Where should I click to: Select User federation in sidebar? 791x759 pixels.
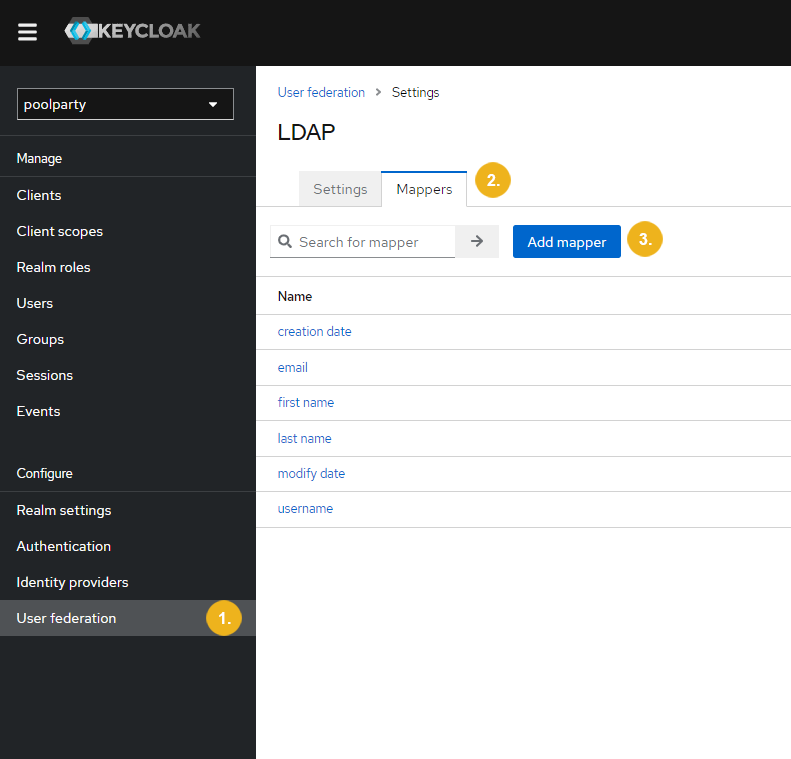[x=66, y=618]
